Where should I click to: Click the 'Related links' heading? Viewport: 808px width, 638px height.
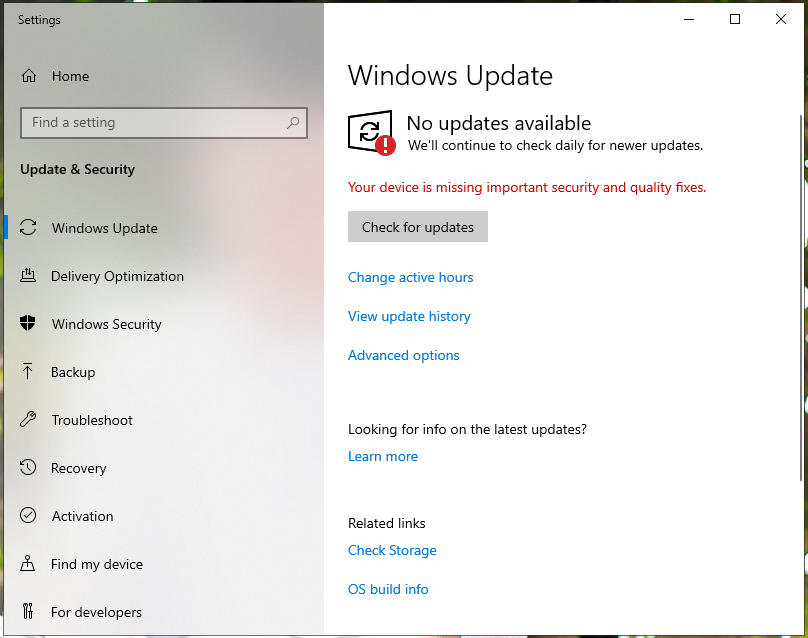pos(387,523)
